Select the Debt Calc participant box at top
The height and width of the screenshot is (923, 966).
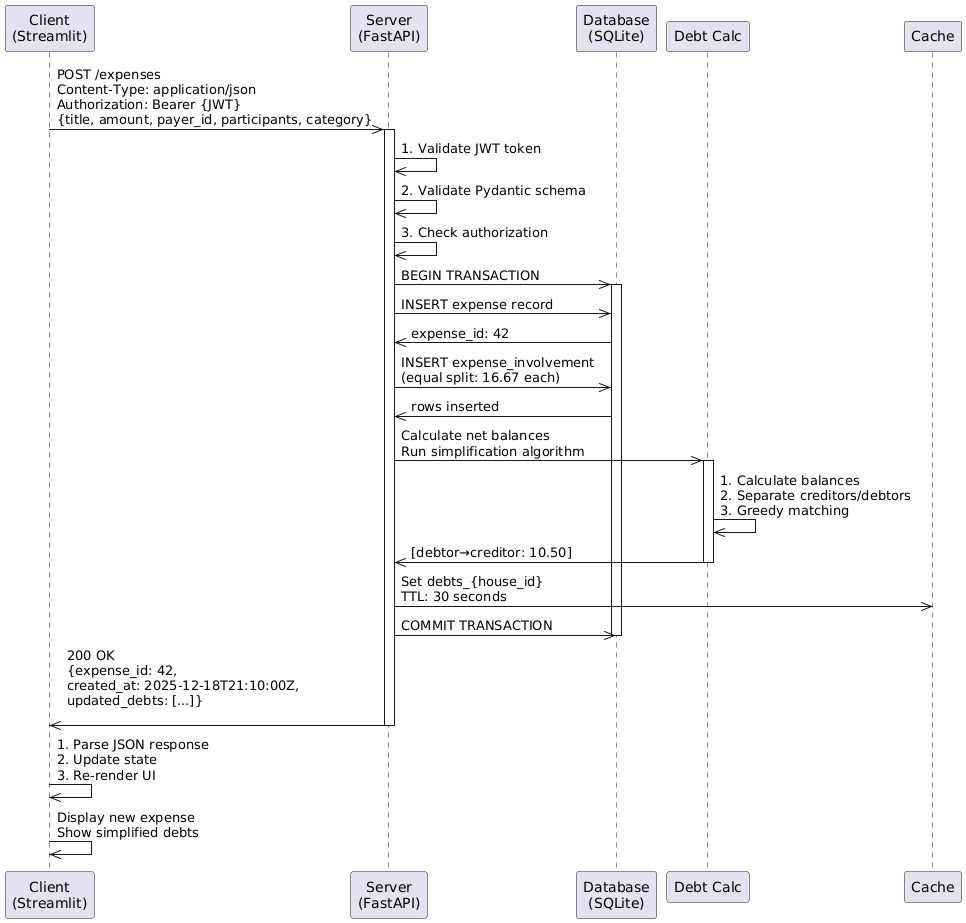[x=707, y=35]
